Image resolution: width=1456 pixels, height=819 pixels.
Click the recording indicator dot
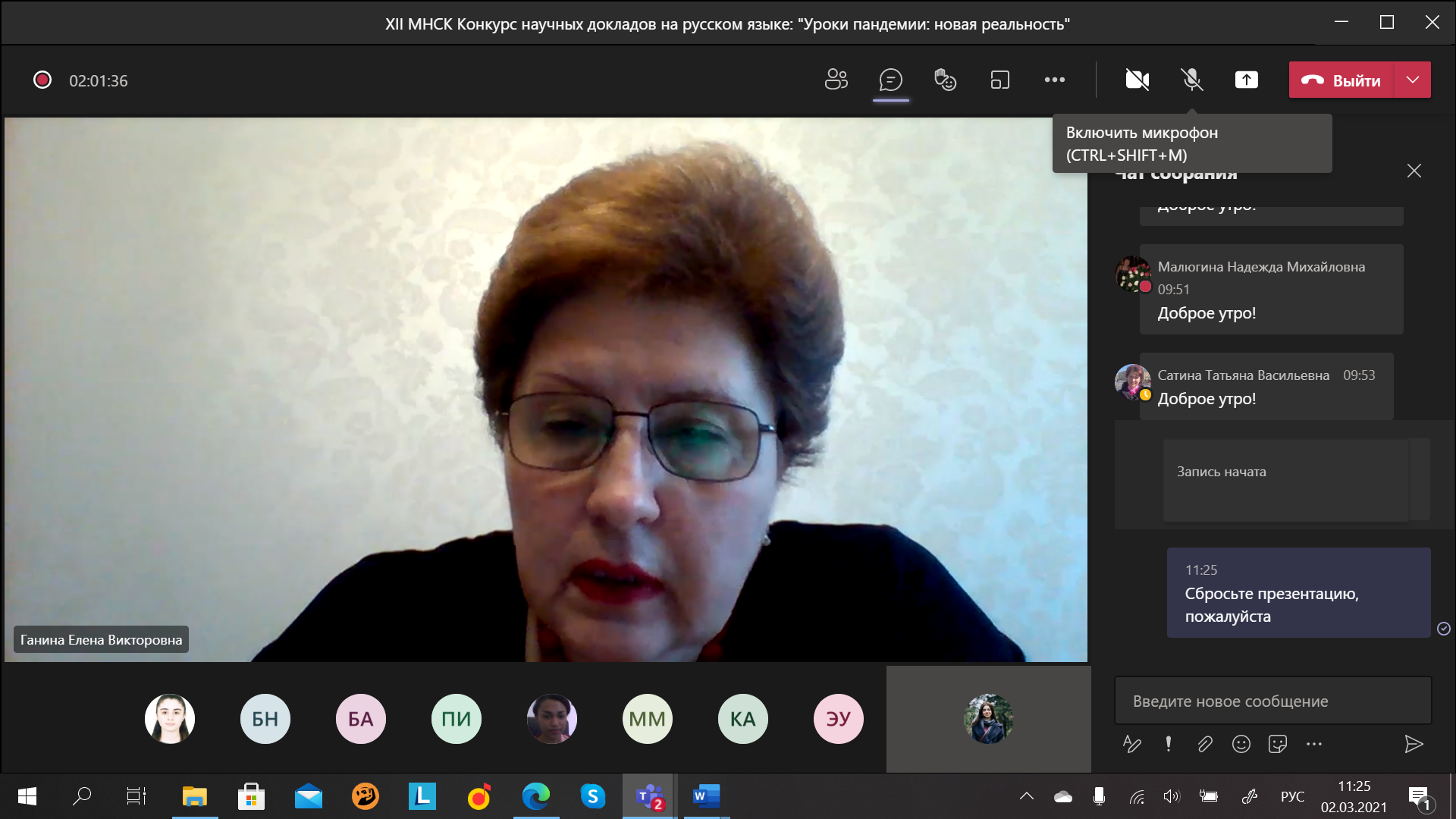(x=42, y=80)
